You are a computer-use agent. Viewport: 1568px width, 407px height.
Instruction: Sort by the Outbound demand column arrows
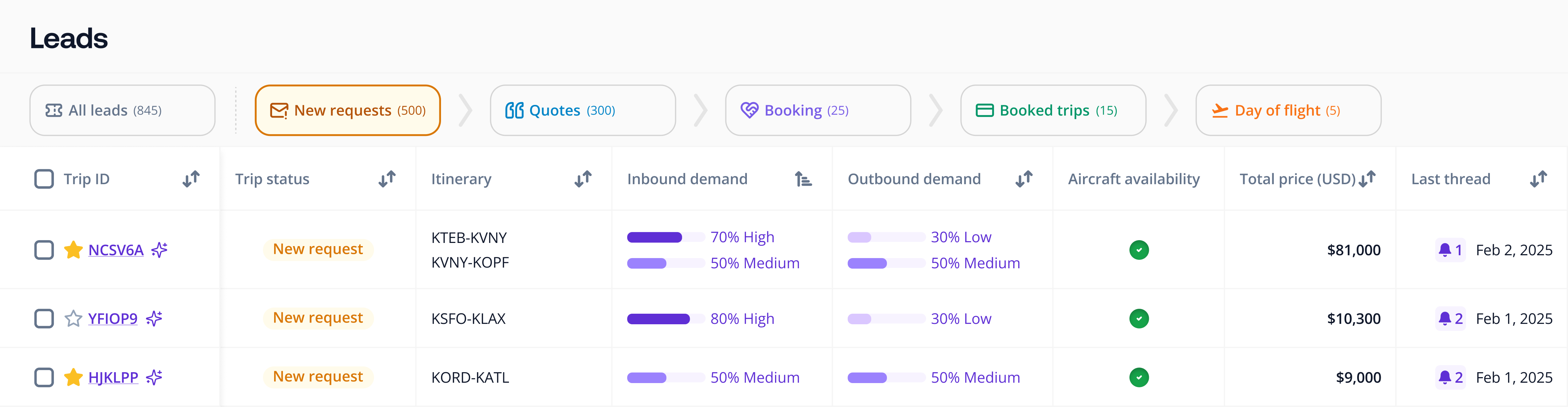[x=1024, y=179]
